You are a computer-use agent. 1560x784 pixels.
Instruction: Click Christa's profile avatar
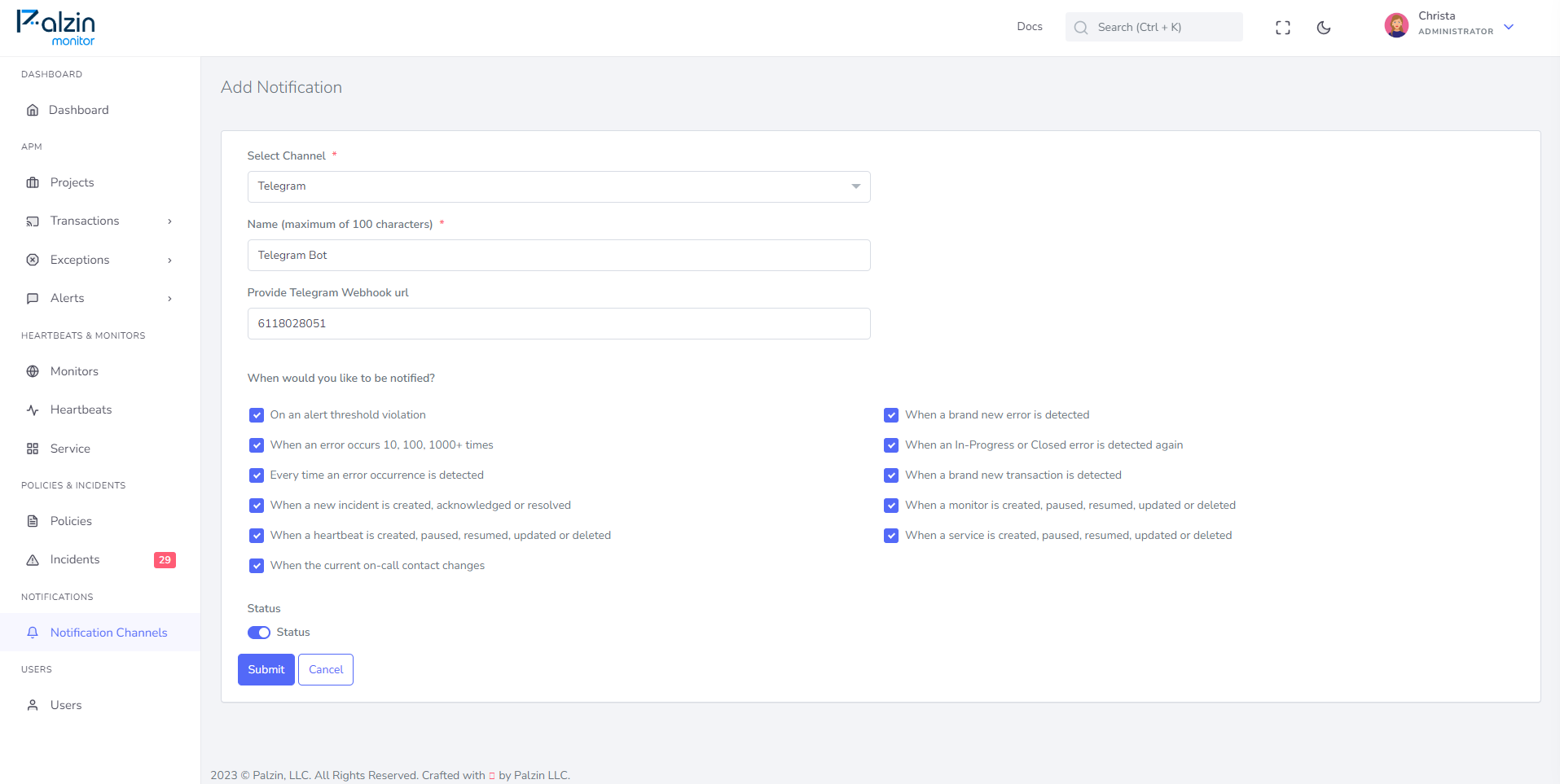click(1396, 25)
